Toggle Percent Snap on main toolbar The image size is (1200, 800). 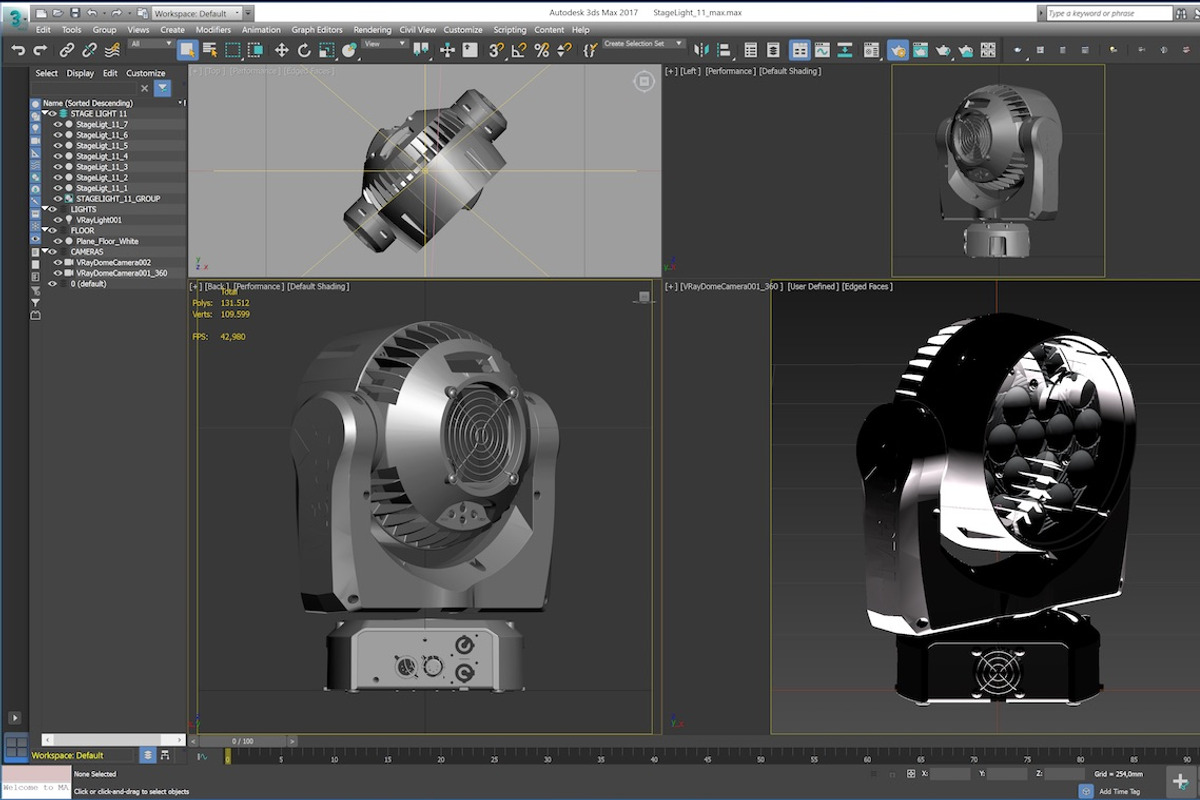pos(542,50)
